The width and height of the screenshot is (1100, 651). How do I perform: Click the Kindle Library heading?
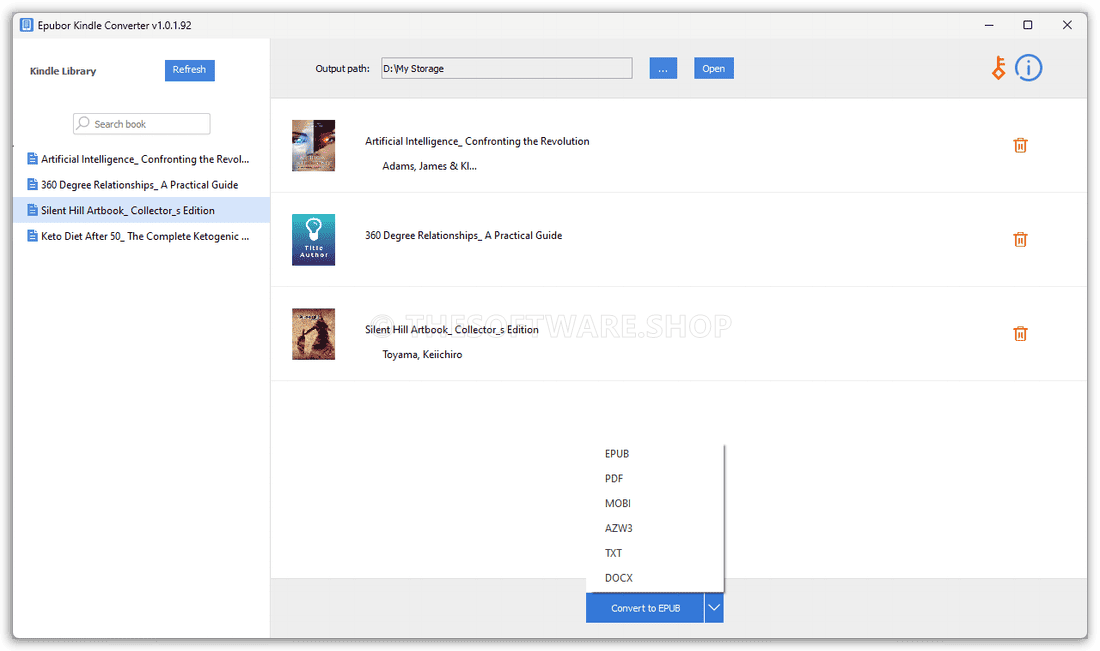point(63,71)
